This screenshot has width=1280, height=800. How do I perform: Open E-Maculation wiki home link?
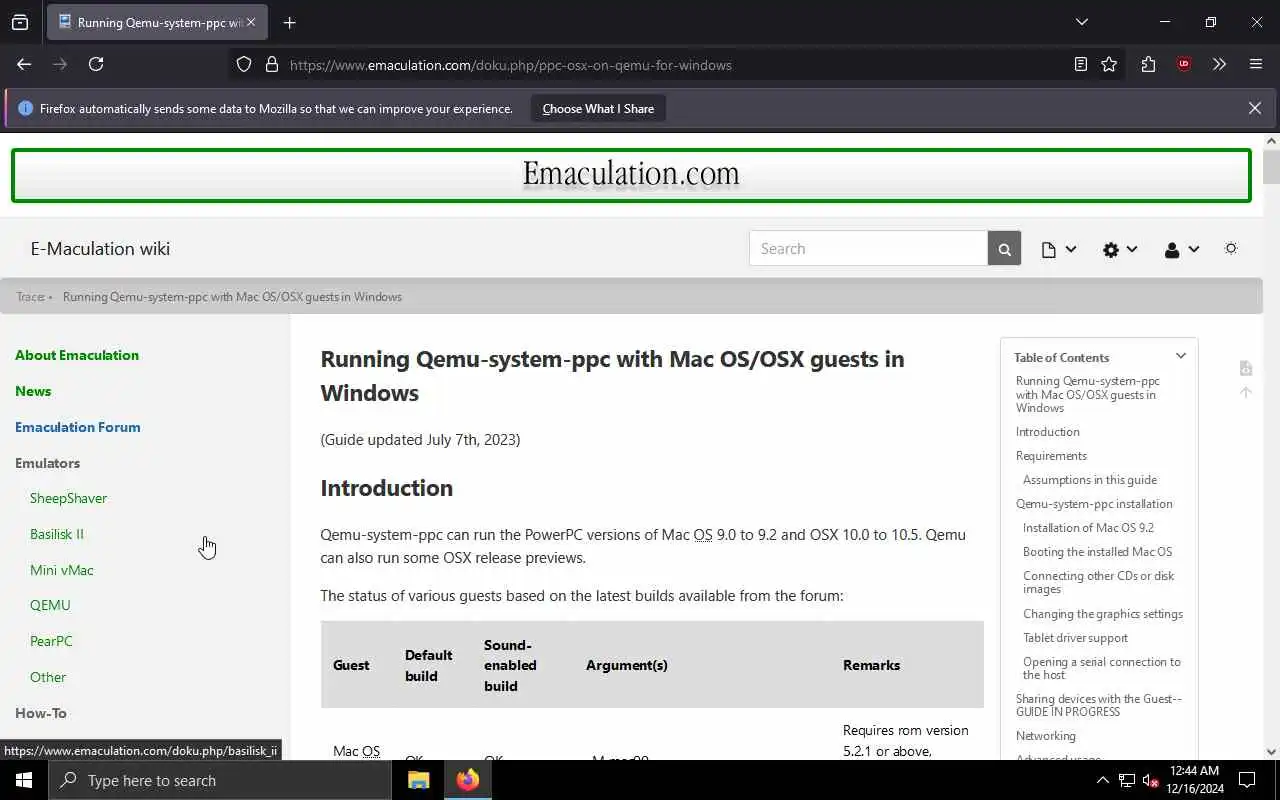click(x=100, y=249)
